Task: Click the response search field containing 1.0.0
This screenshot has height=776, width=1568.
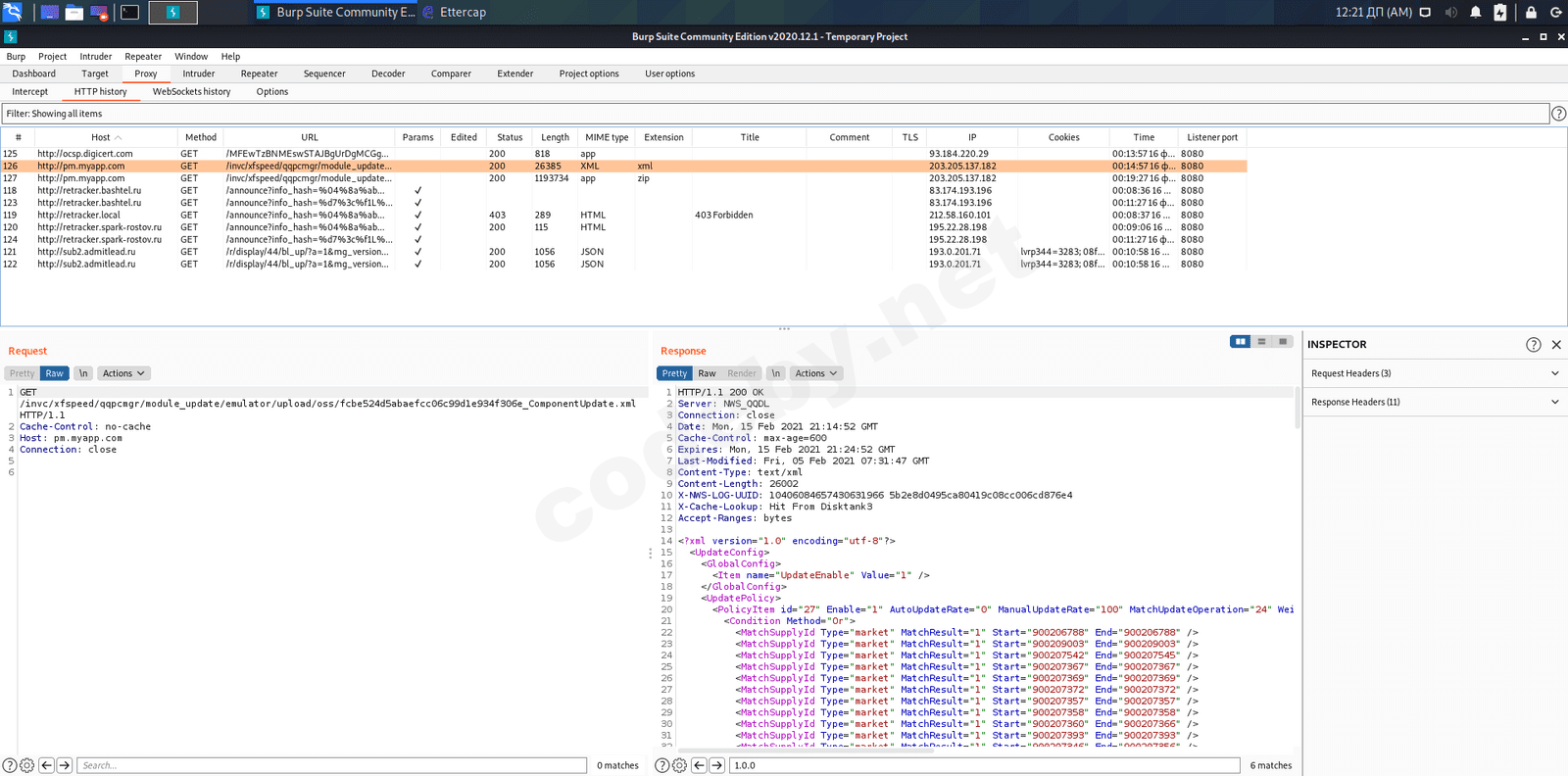Action: coord(984,765)
